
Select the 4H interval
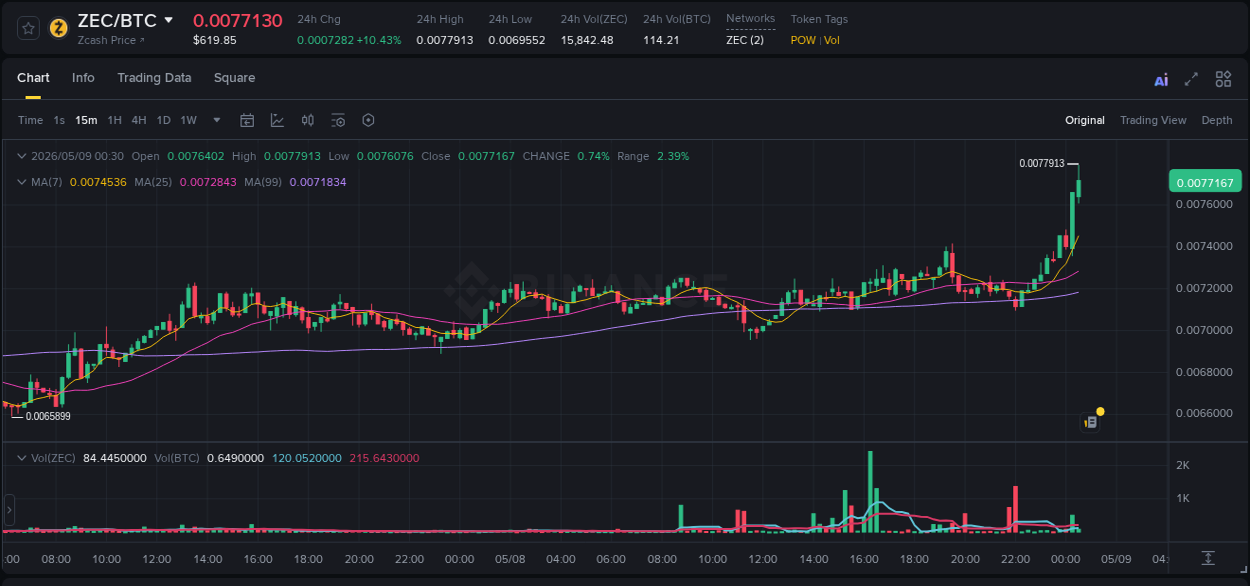[x=139, y=120]
